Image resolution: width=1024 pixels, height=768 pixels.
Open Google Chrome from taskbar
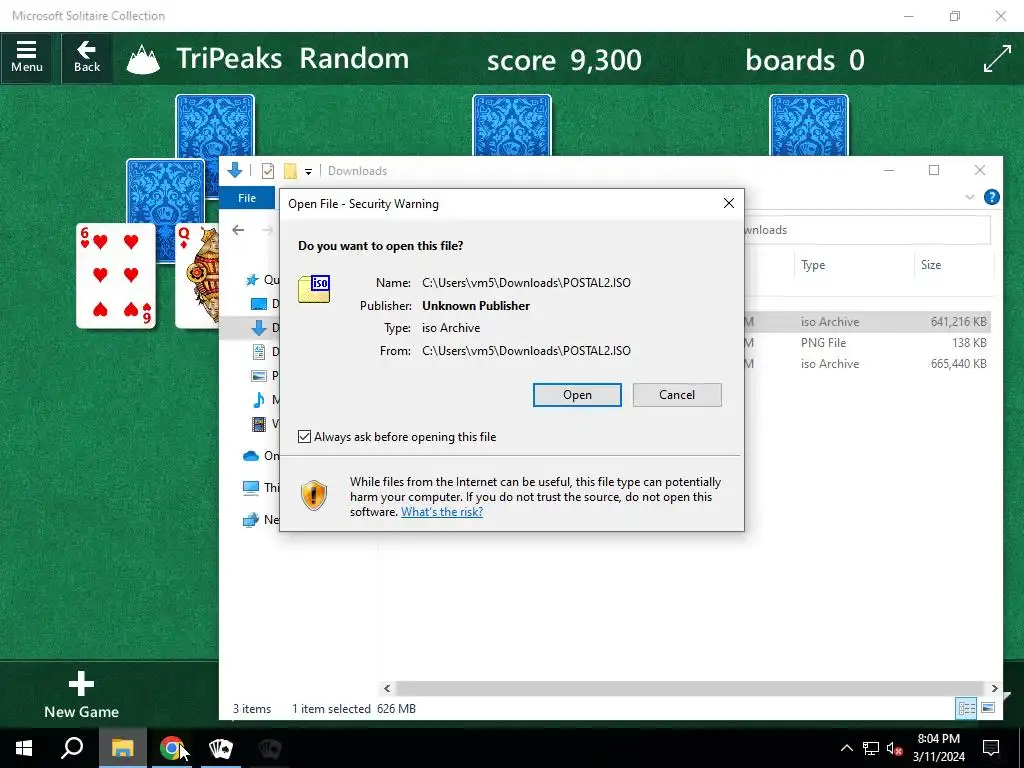(x=171, y=748)
